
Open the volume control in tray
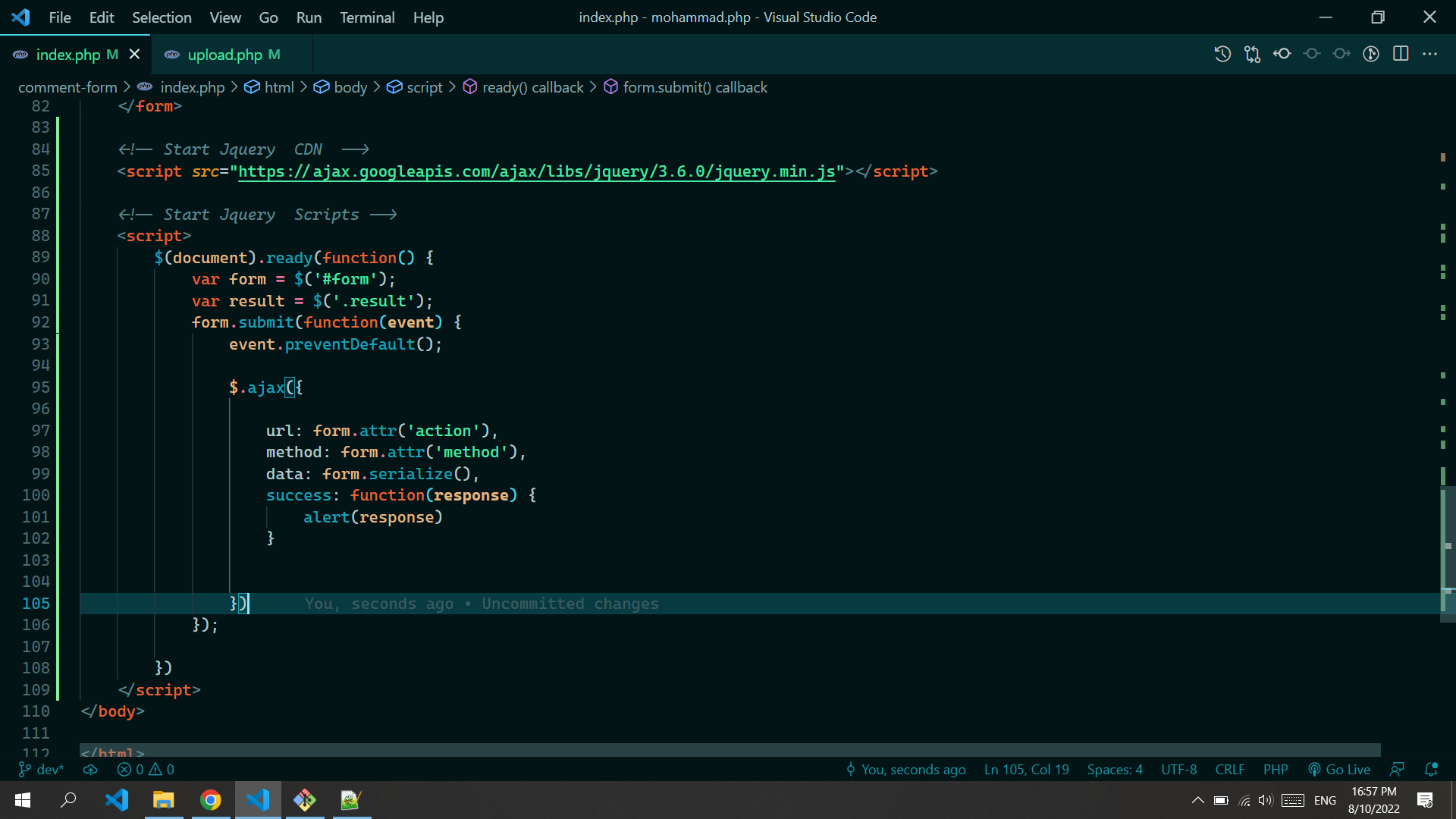click(1266, 800)
